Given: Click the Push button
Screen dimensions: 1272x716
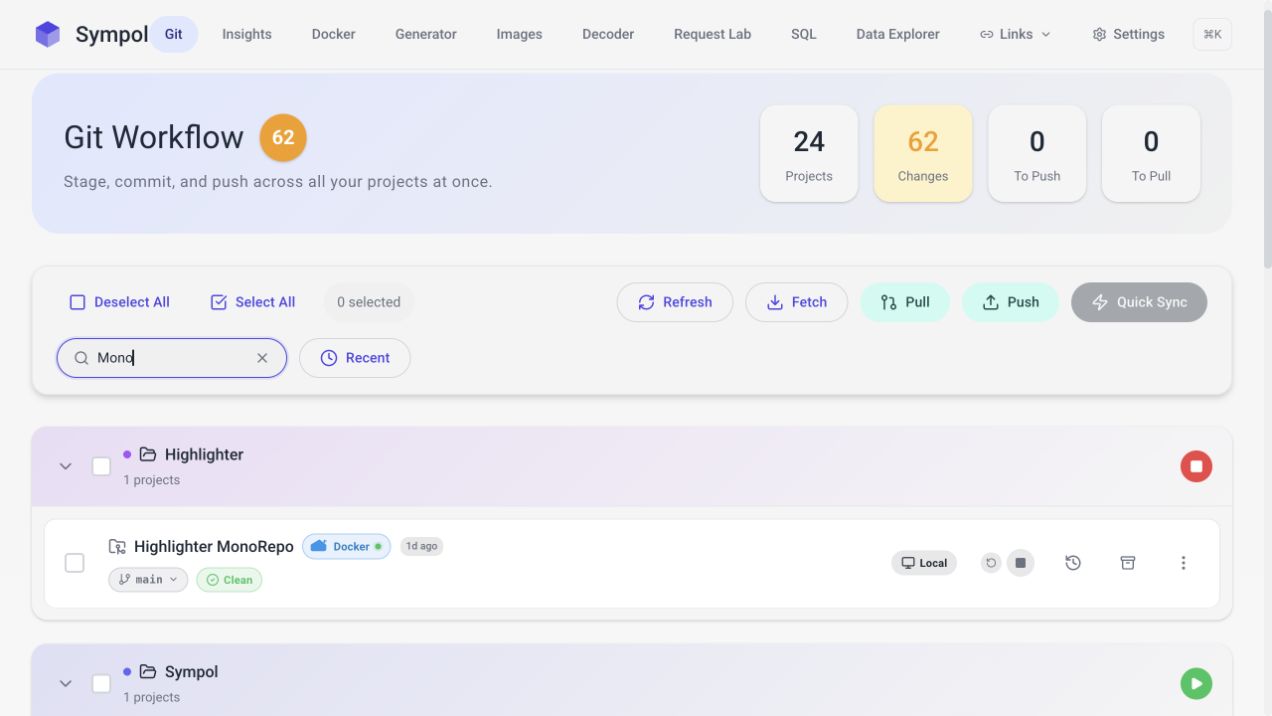Looking at the screenshot, I should tap(1010, 302).
